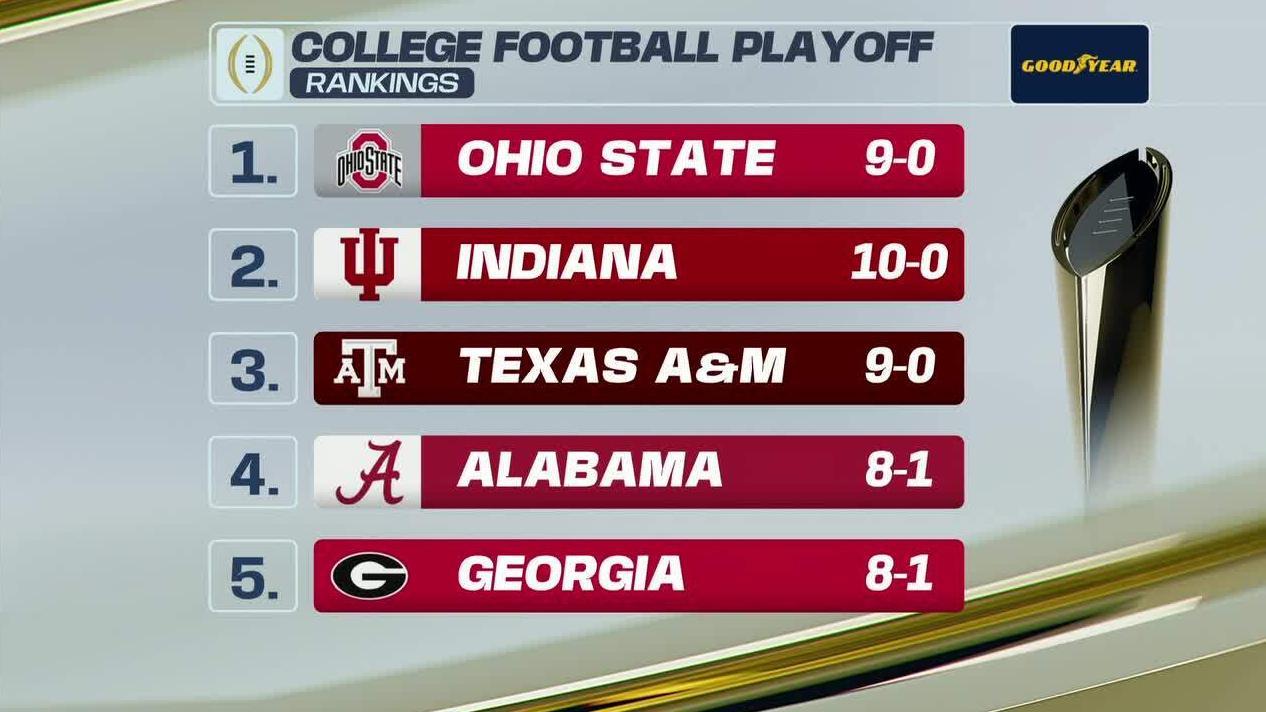This screenshot has width=1266, height=712.
Task: Click the Texas A&M ATM logo
Action: (x=368, y=369)
